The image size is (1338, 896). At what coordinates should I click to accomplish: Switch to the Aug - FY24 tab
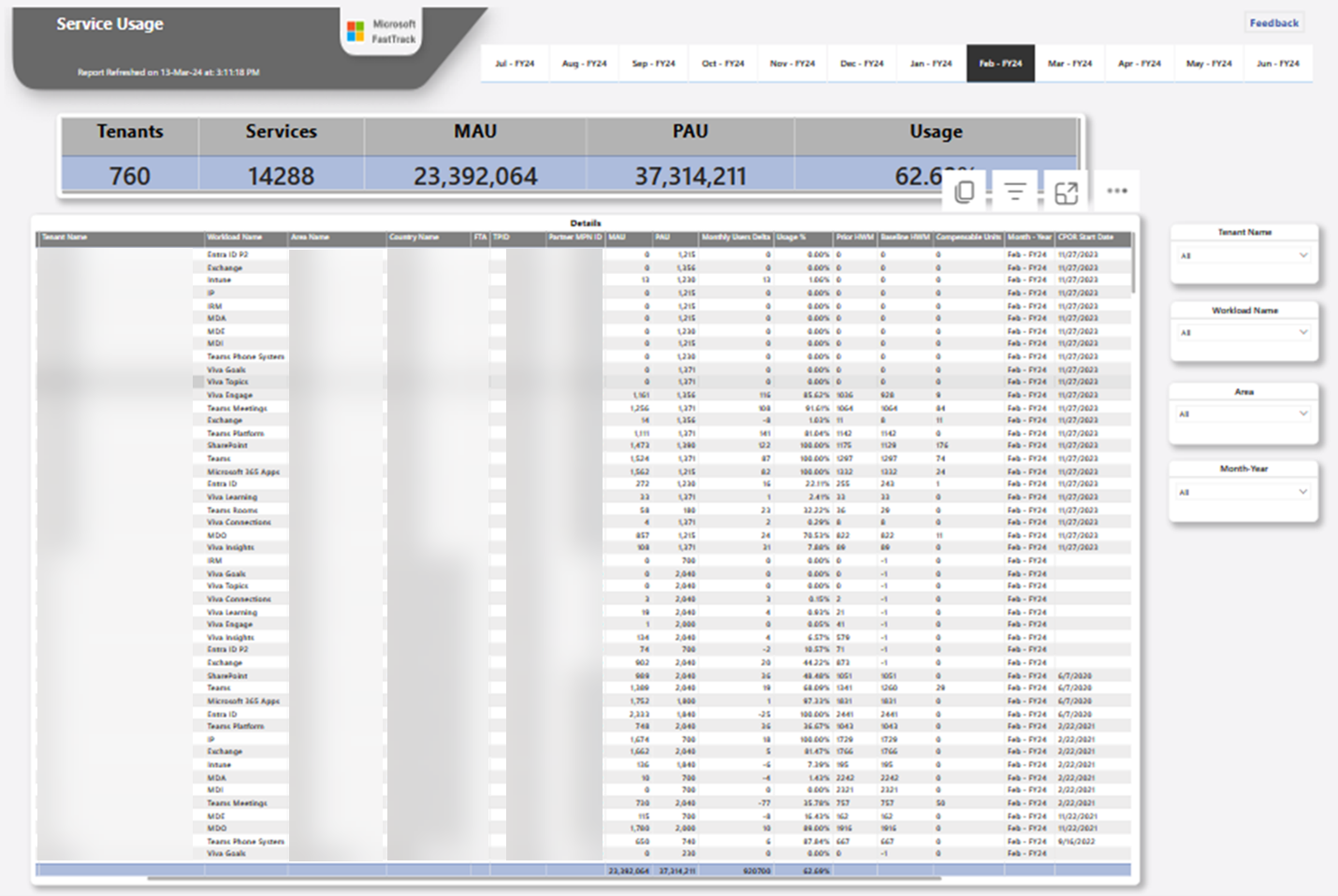tap(584, 64)
